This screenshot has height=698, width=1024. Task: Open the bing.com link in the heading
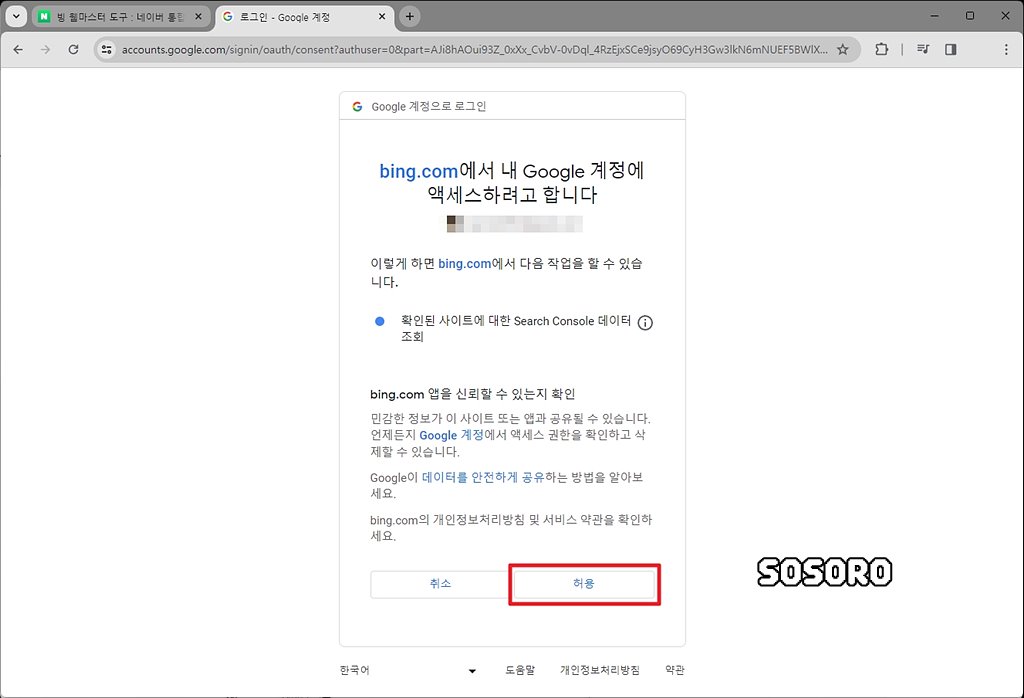point(419,171)
